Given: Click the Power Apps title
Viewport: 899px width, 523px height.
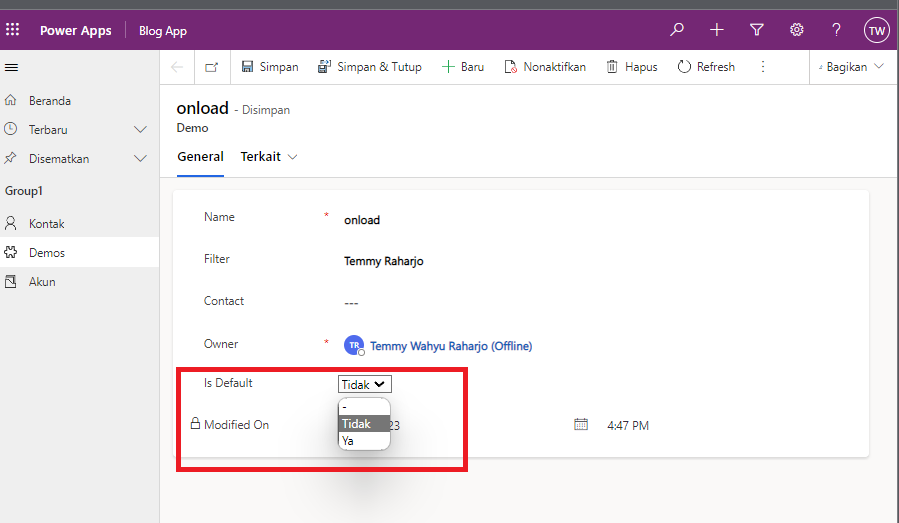Looking at the screenshot, I should 76,30.
